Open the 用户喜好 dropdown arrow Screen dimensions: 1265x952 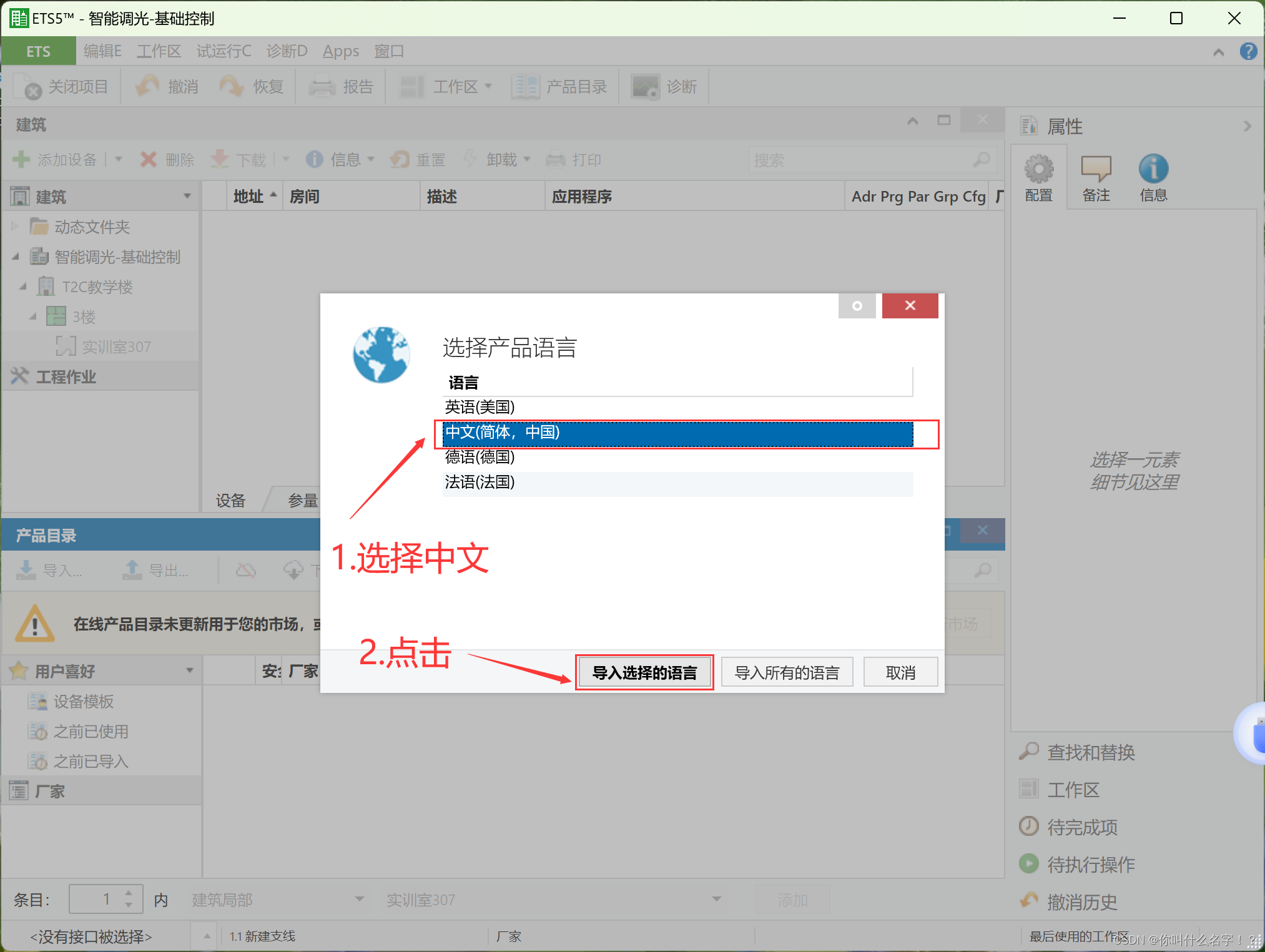click(x=189, y=671)
